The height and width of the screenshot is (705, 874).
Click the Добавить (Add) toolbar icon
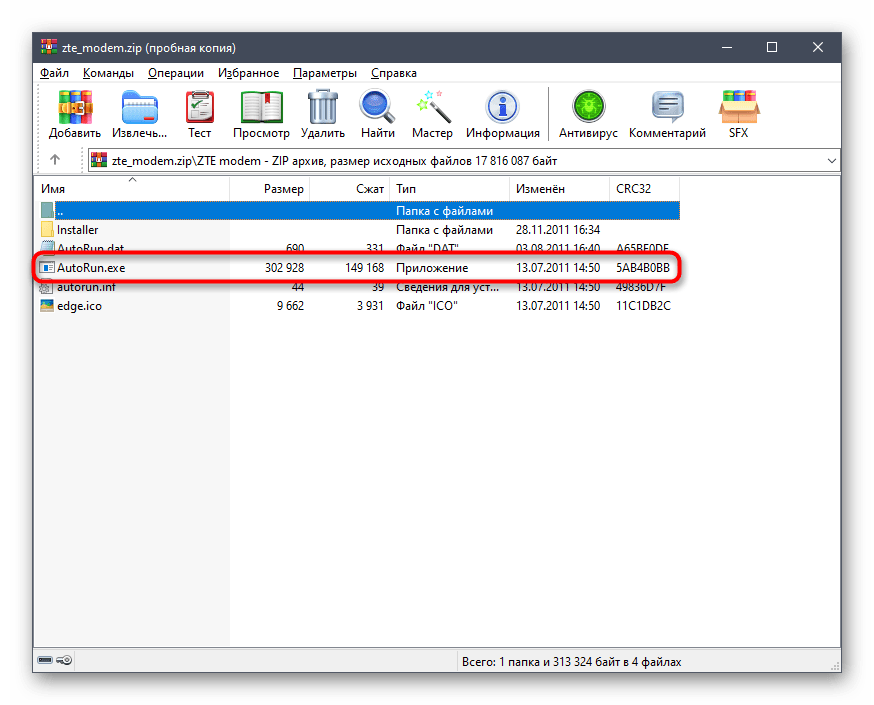coord(75,107)
